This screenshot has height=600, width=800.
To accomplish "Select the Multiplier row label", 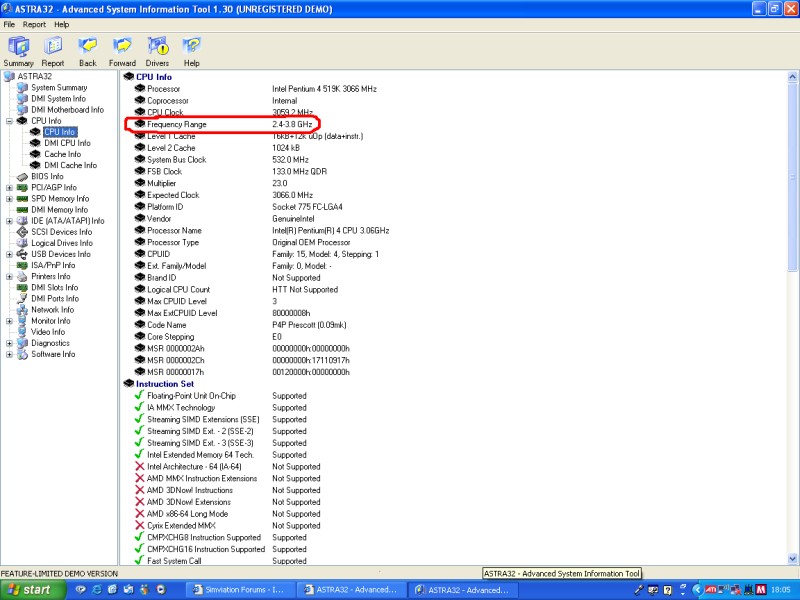I will [161, 184].
